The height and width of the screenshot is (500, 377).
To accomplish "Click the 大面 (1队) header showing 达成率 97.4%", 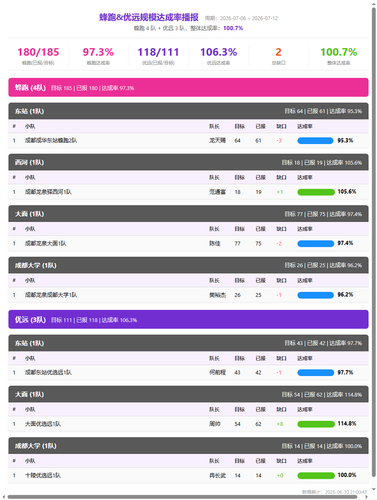I will tap(188, 214).
